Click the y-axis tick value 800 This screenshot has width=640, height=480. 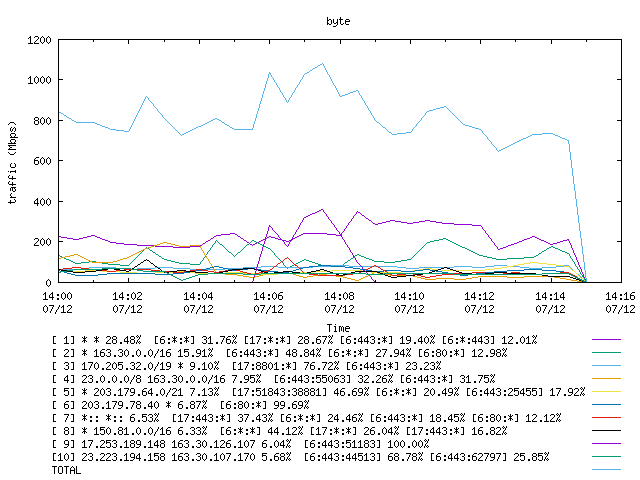click(42, 121)
